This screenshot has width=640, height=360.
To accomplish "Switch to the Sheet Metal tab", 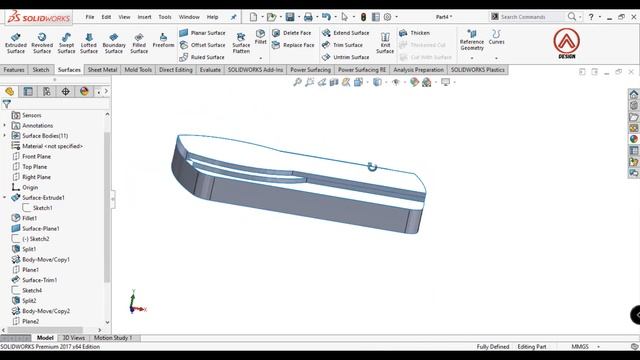I will click(102, 70).
